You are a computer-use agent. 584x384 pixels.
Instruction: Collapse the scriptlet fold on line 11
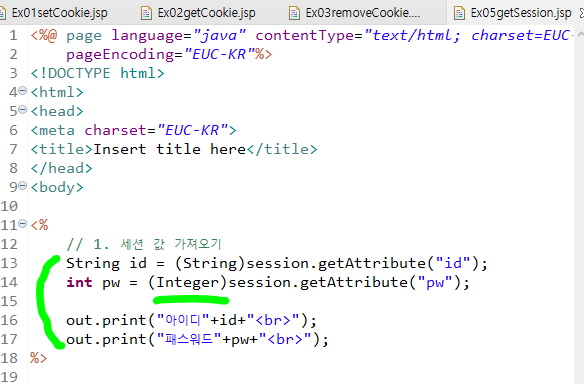point(23,223)
